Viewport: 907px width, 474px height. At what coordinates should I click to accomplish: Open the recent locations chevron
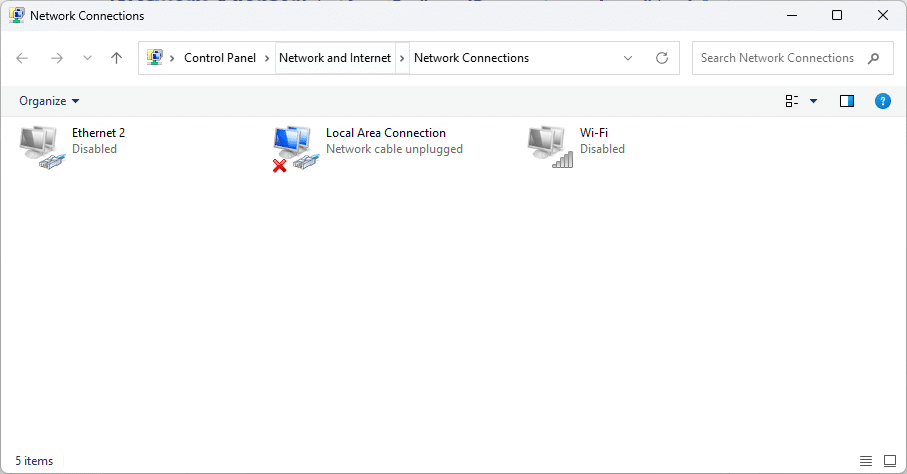87,58
